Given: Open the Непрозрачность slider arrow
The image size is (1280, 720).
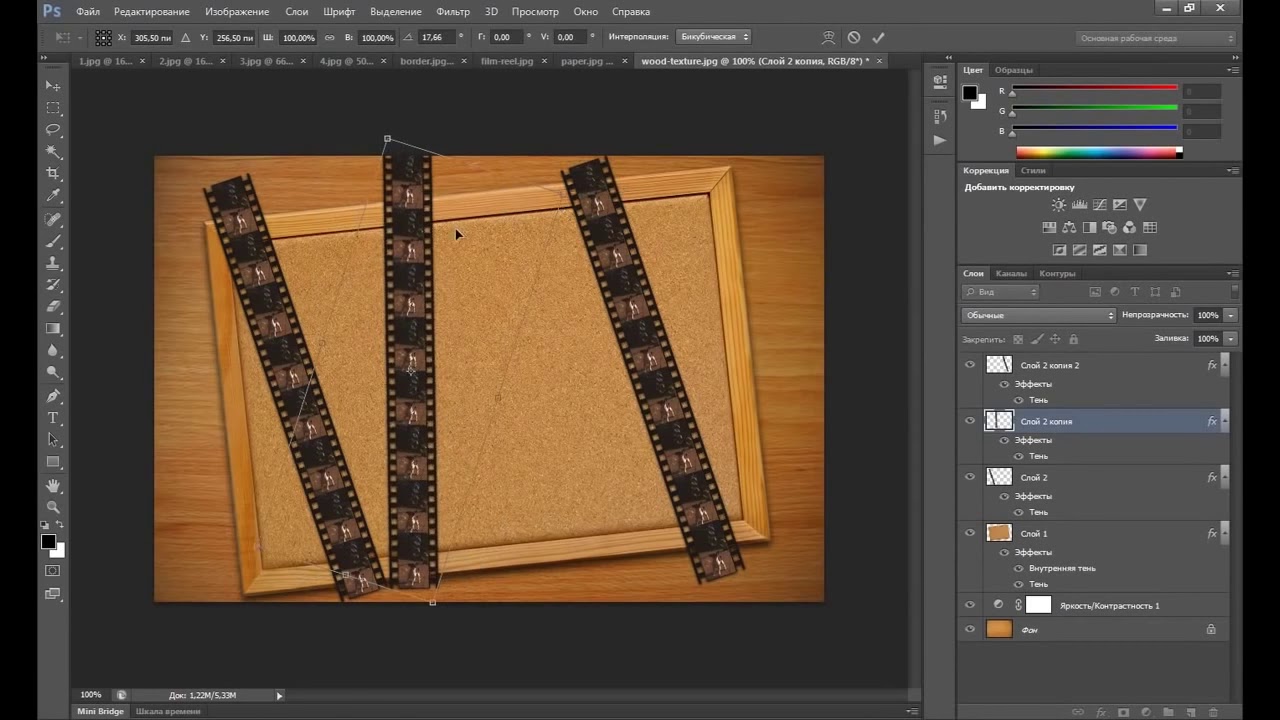Looking at the screenshot, I should click(1230, 315).
